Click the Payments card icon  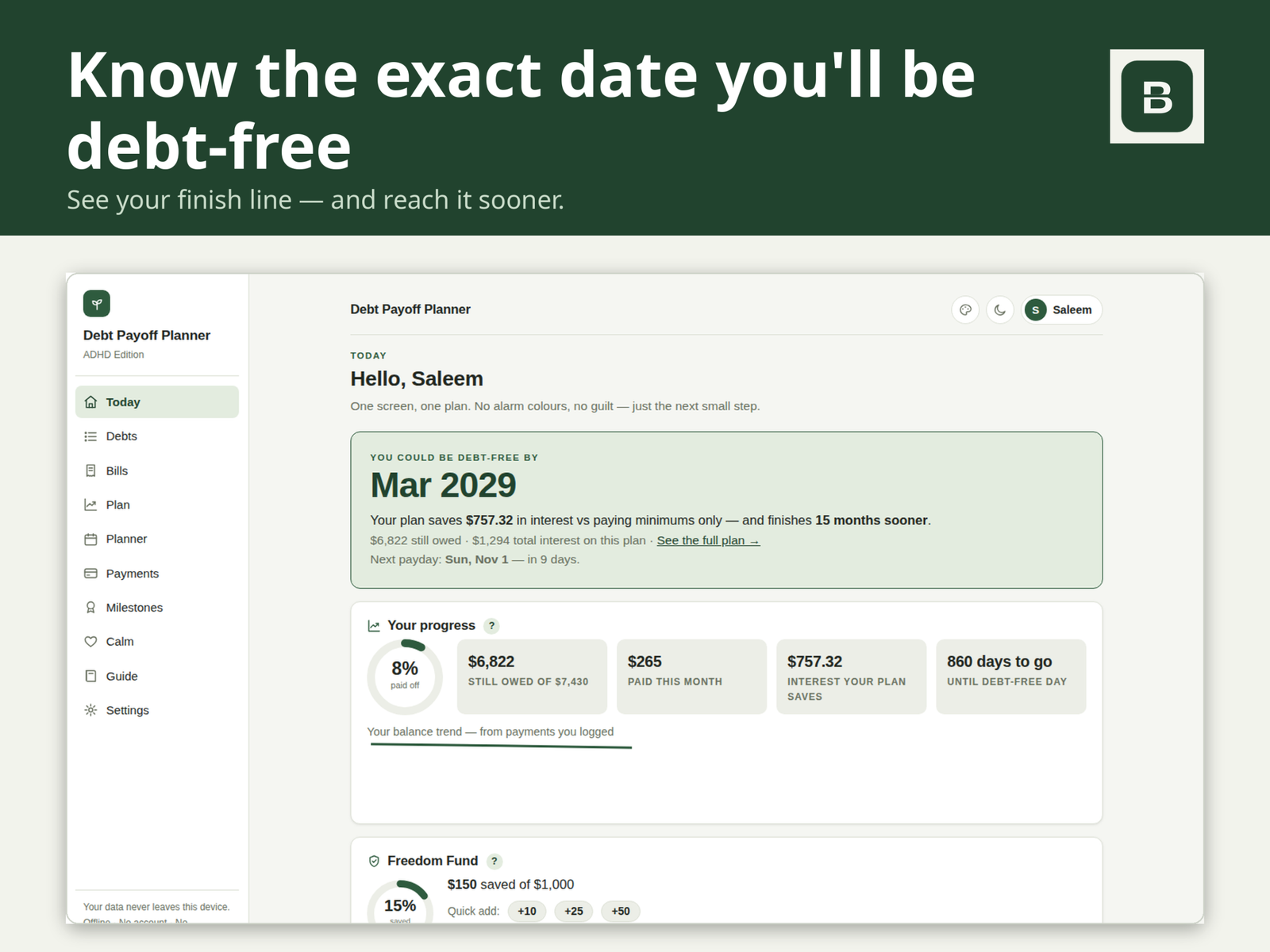pos(90,573)
